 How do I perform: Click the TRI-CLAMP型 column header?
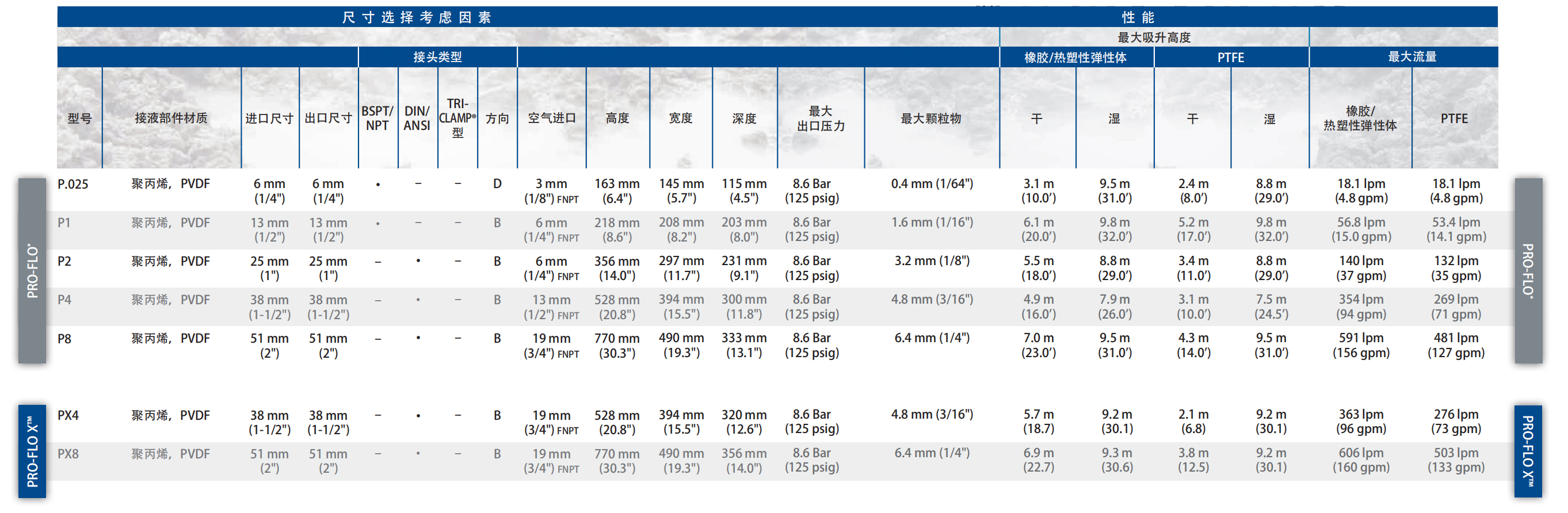[457, 118]
